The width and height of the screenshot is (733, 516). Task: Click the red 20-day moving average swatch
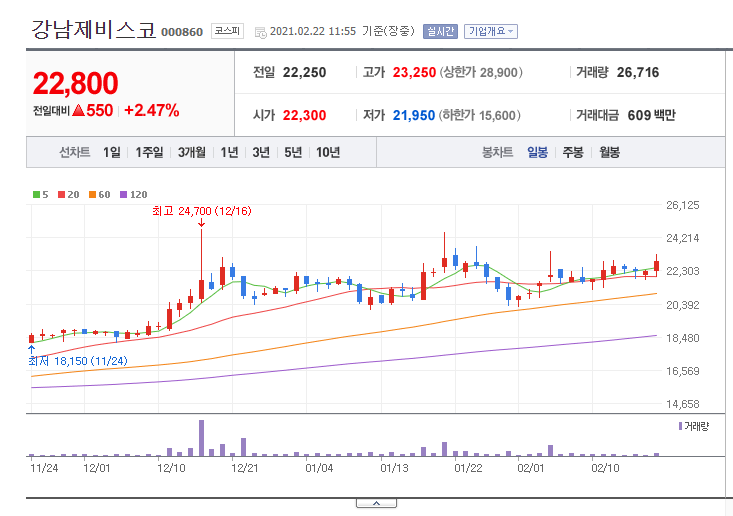point(62,194)
